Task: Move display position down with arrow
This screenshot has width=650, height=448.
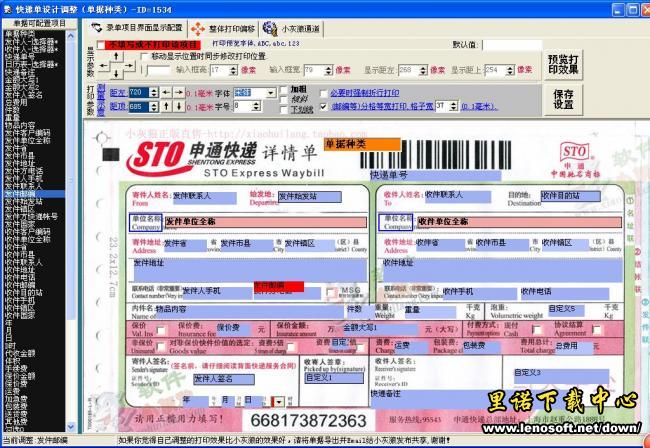Action: (116, 74)
